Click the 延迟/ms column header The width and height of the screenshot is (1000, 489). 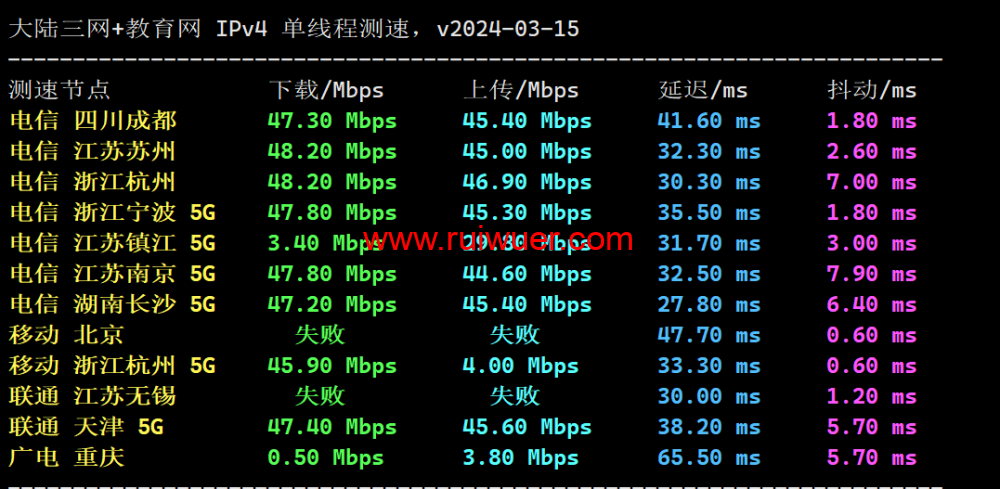(703, 90)
